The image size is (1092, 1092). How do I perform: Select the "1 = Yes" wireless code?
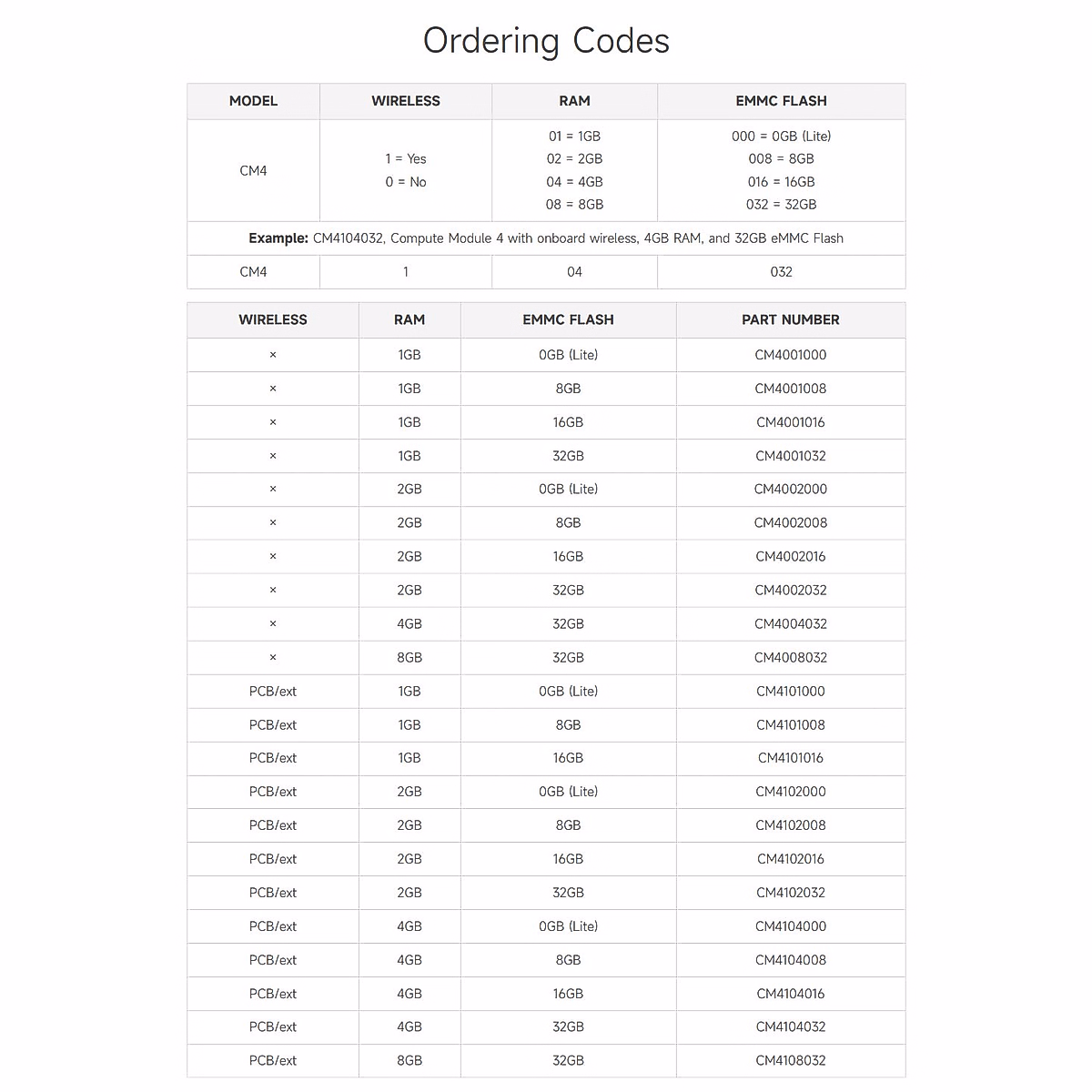pyautogui.click(x=405, y=158)
